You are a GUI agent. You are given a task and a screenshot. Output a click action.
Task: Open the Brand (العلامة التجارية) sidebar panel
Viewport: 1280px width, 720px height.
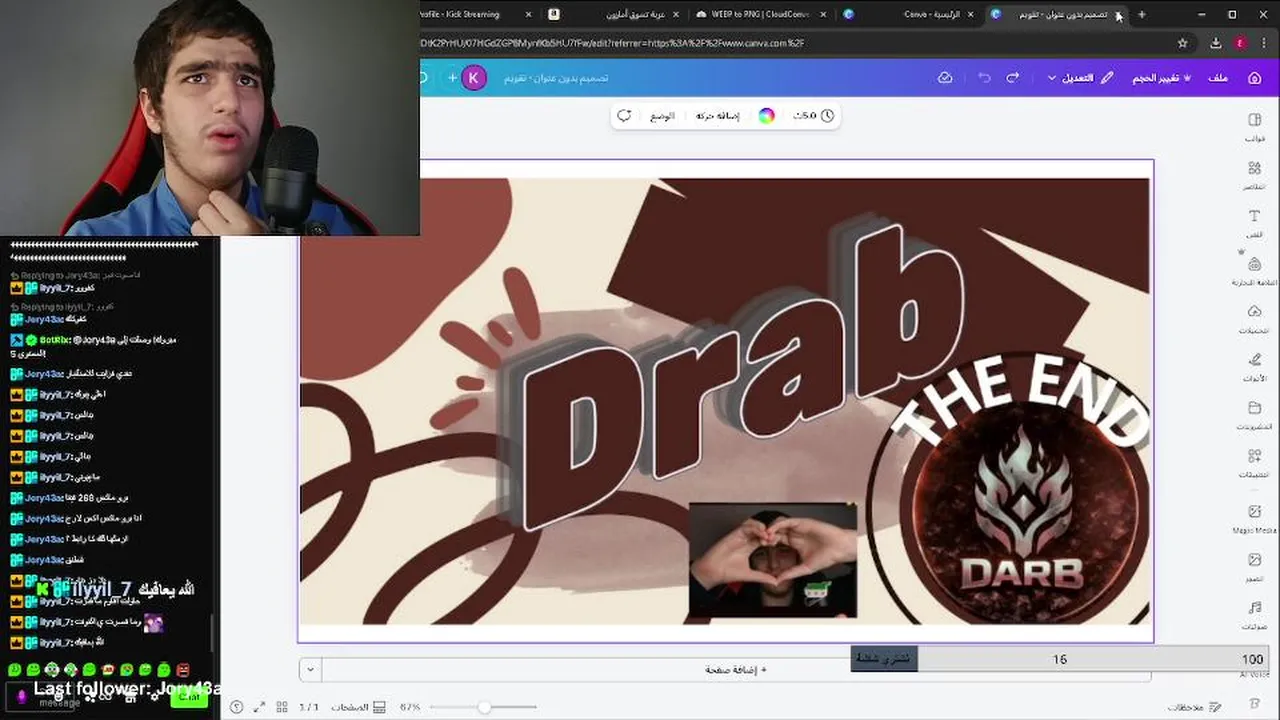(1255, 271)
